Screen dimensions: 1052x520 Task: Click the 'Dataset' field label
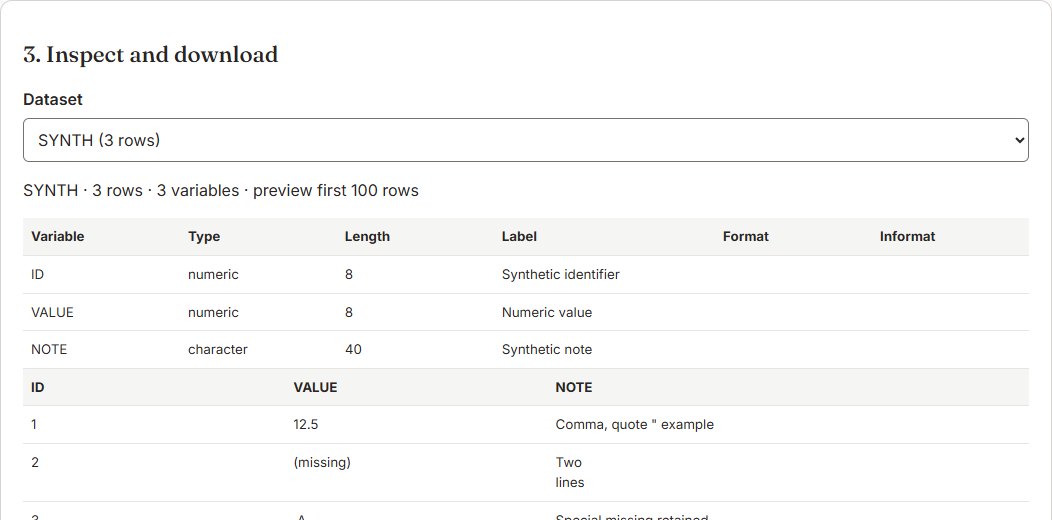point(53,99)
